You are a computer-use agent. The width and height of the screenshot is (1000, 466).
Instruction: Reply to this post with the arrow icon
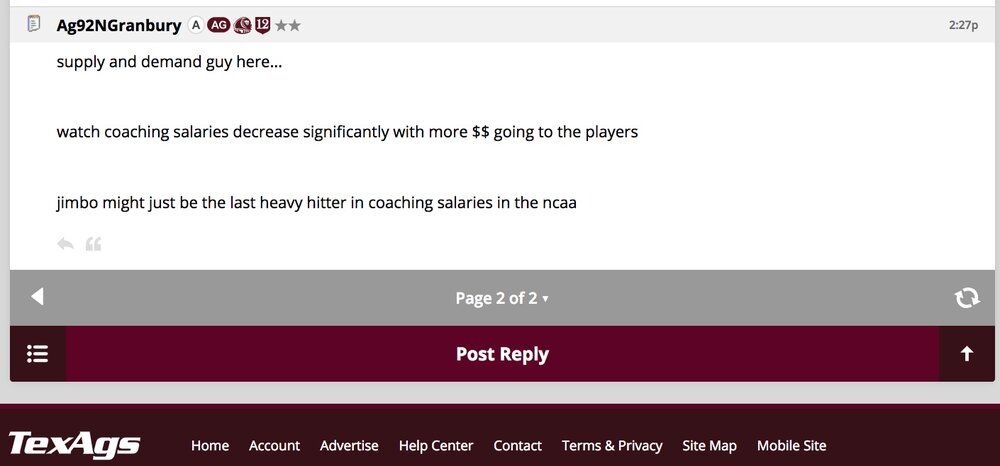coord(65,243)
